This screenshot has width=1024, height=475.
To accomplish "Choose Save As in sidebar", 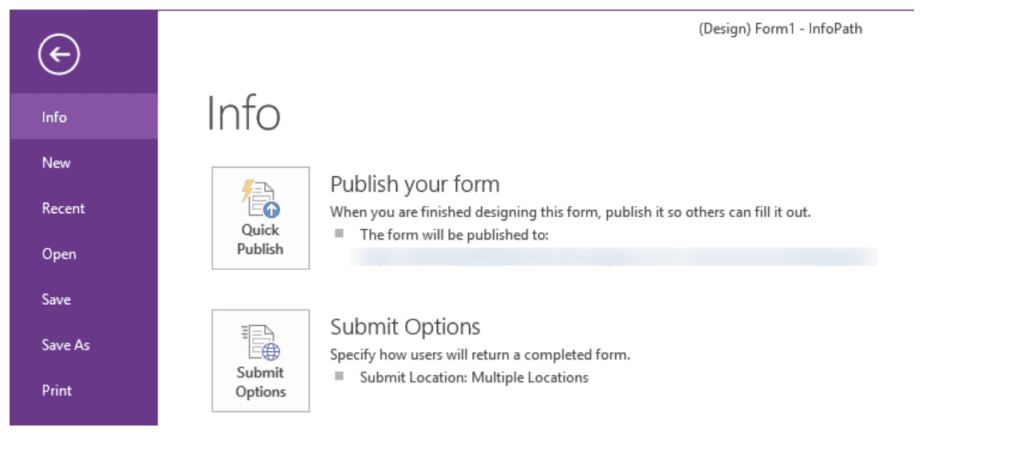I will pyautogui.click(x=84, y=345).
